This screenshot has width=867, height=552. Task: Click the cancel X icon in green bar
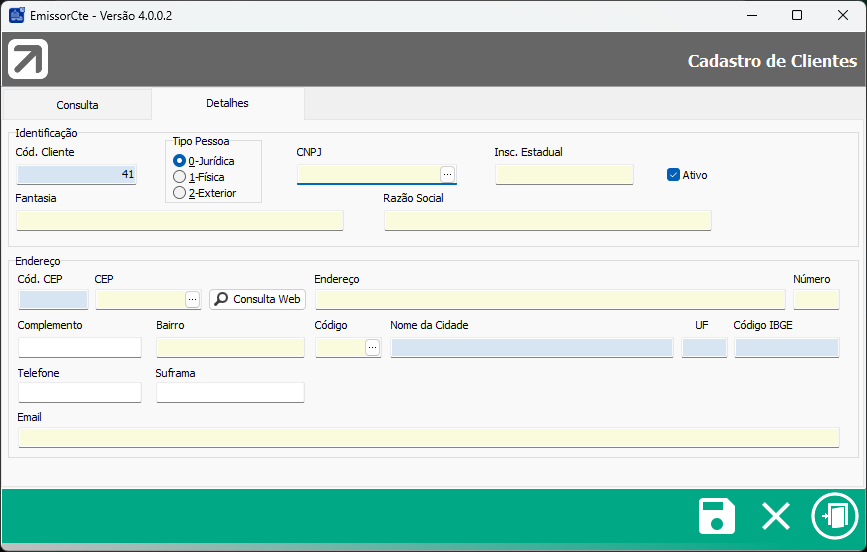[776, 516]
